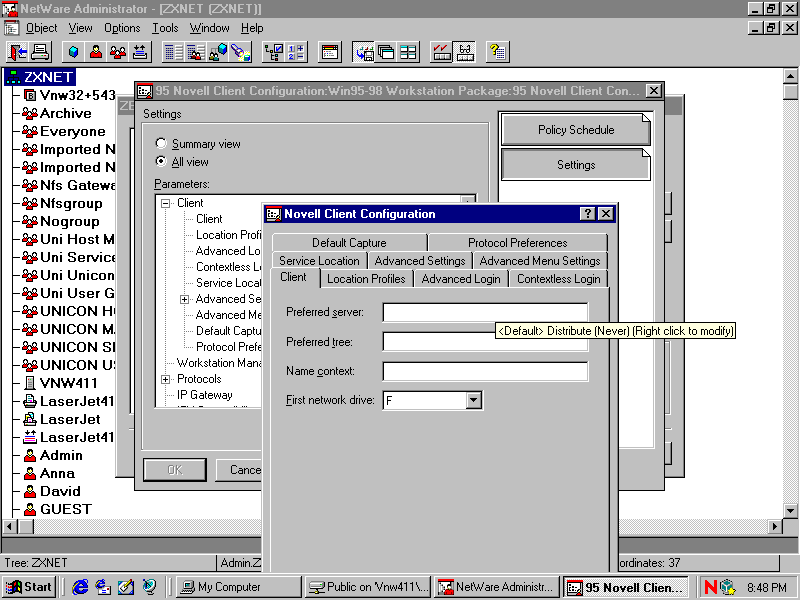Screen dimensions: 800x600
Task: Launch Internet Explorer from quick launch
Action: tap(80, 587)
